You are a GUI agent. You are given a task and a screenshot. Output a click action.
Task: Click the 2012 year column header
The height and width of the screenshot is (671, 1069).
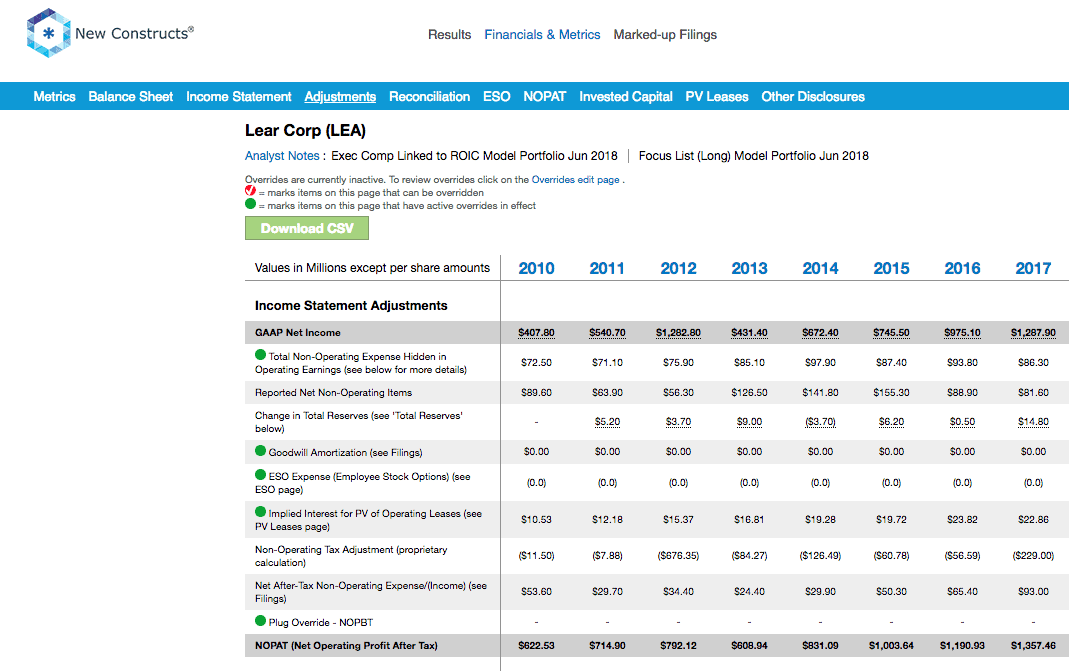point(678,269)
